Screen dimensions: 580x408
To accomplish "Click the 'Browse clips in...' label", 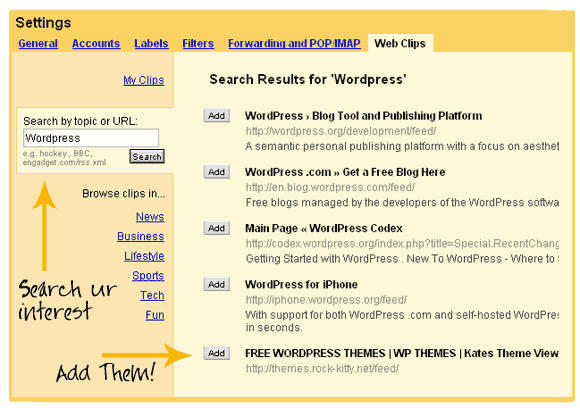I will pyautogui.click(x=124, y=193).
